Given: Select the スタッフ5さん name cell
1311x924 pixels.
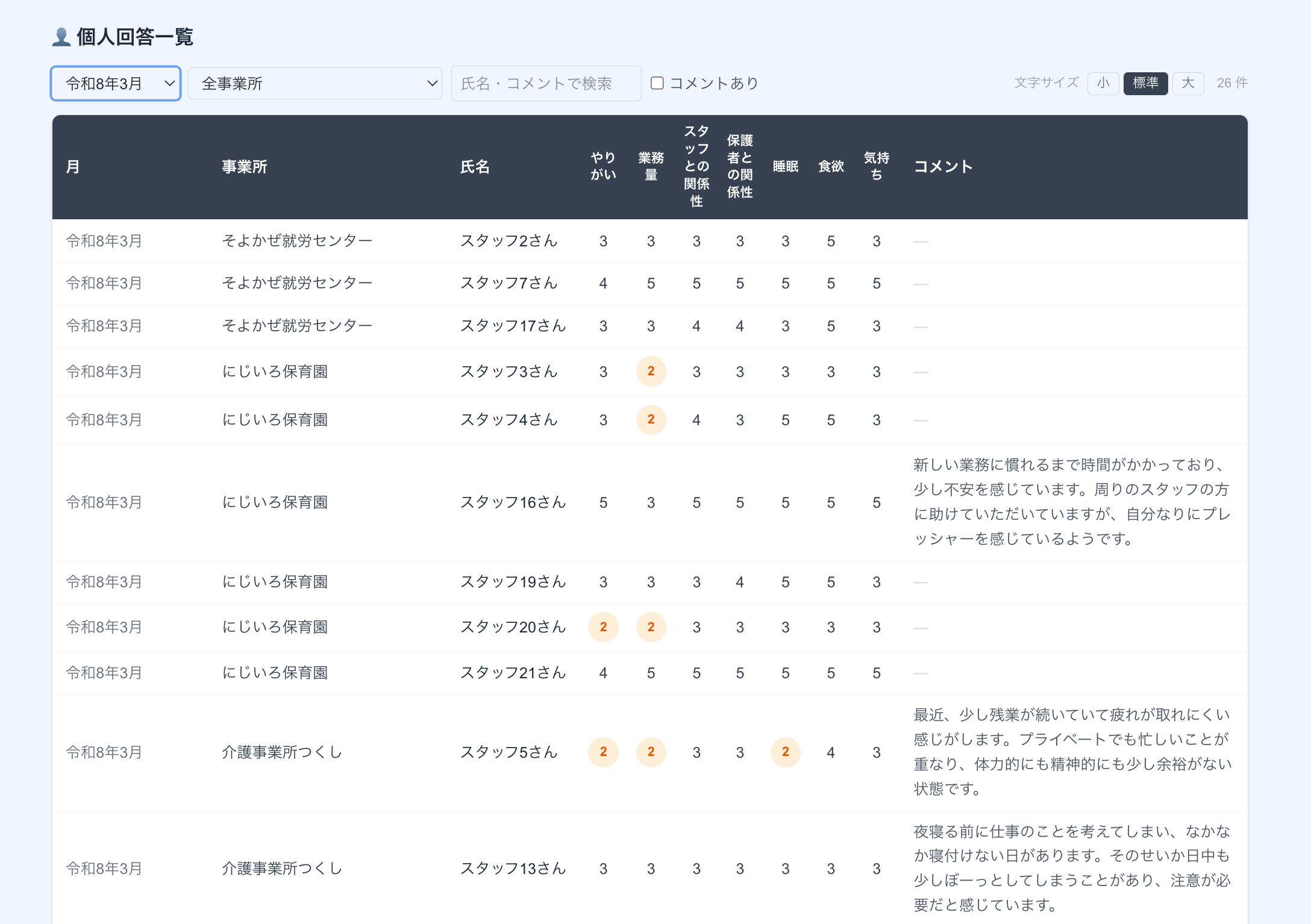Looking at the screenshot, I should pyautogui.click(x=509, y=752).
